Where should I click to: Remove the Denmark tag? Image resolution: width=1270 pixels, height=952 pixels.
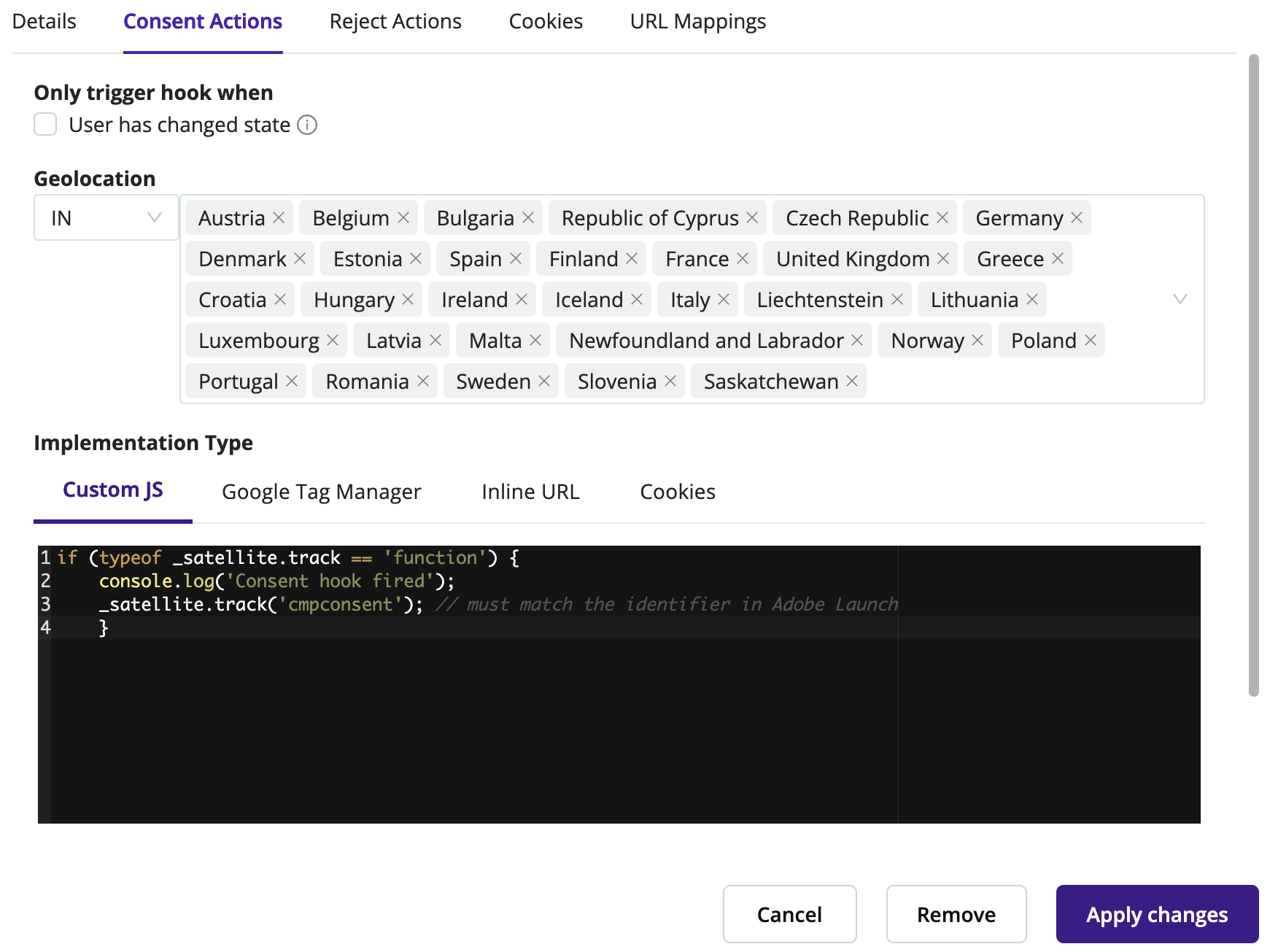300,258
